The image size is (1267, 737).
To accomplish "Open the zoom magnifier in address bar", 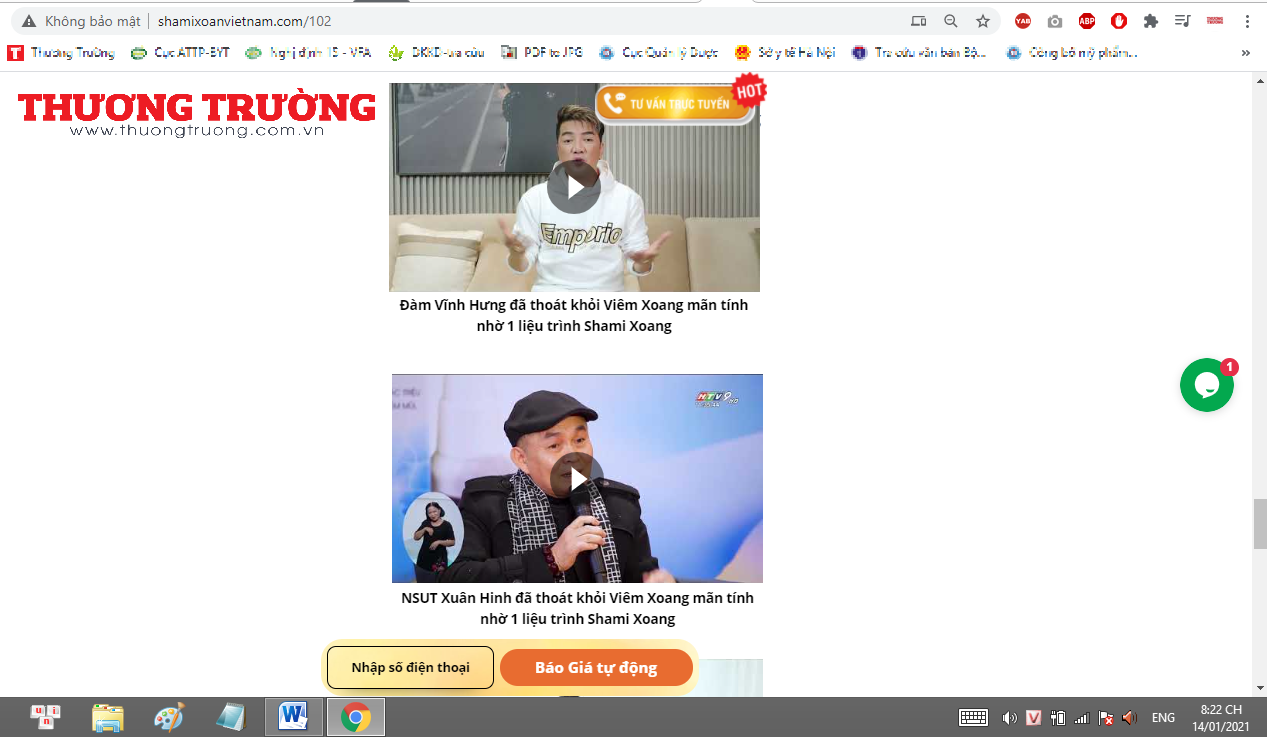I will coord(951,21).
